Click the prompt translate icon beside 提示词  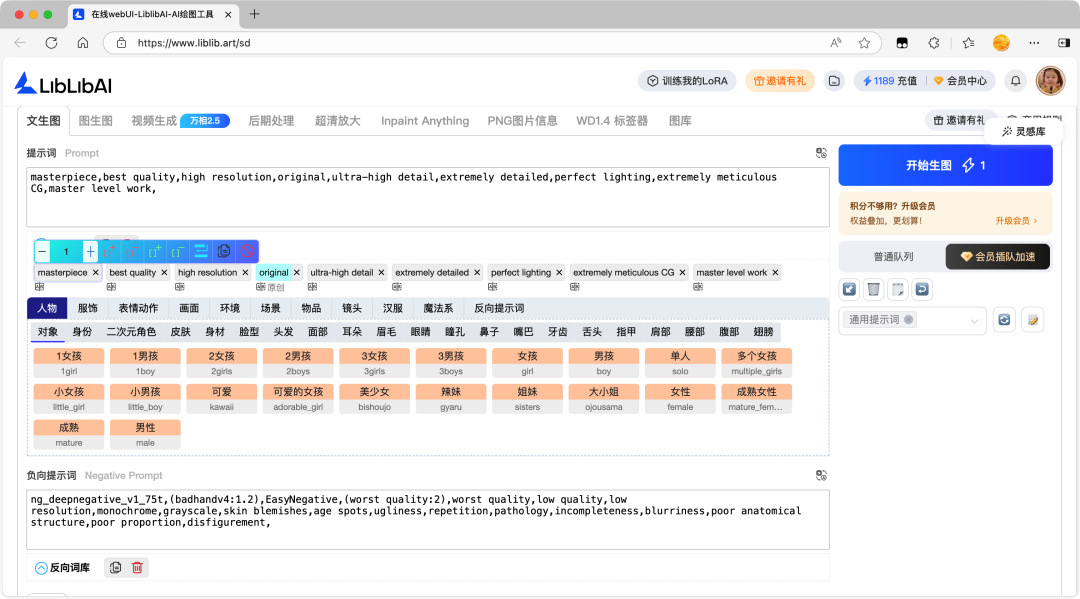pyautogui.click(x=821, y=153)
